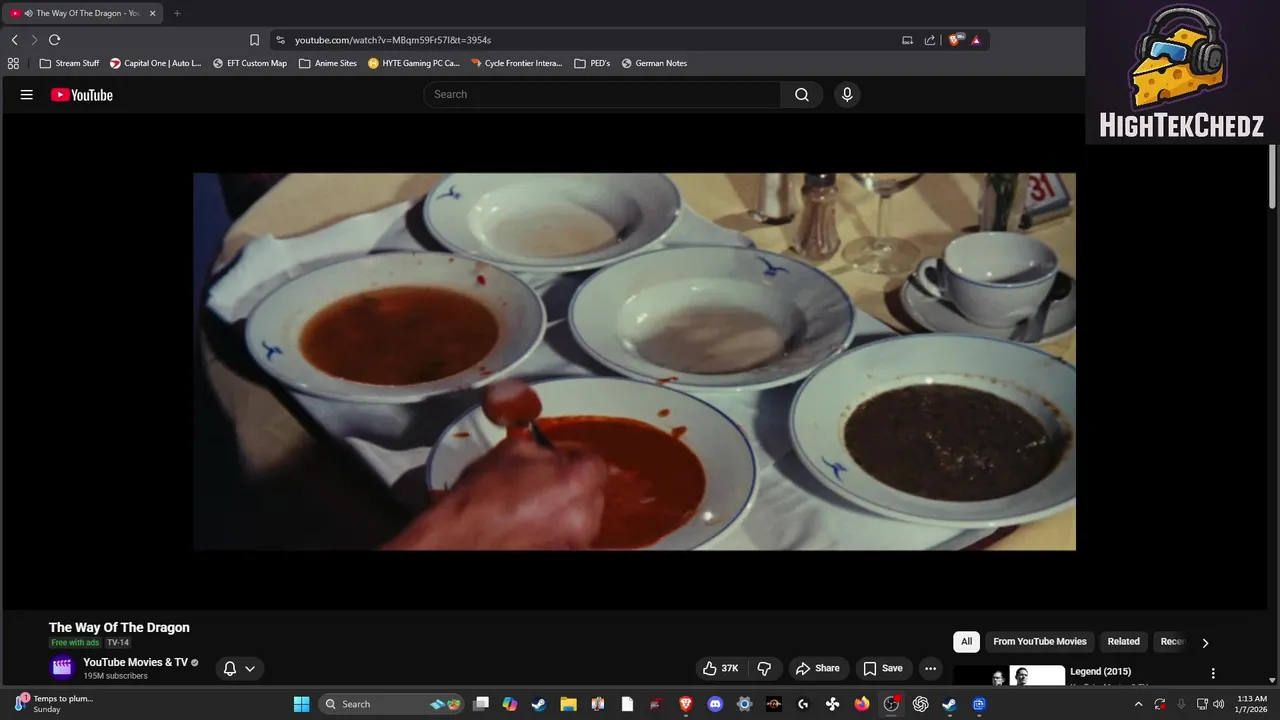Open Discord from the taskbar
Screen dimensions: 1280x720
[715, 704]
